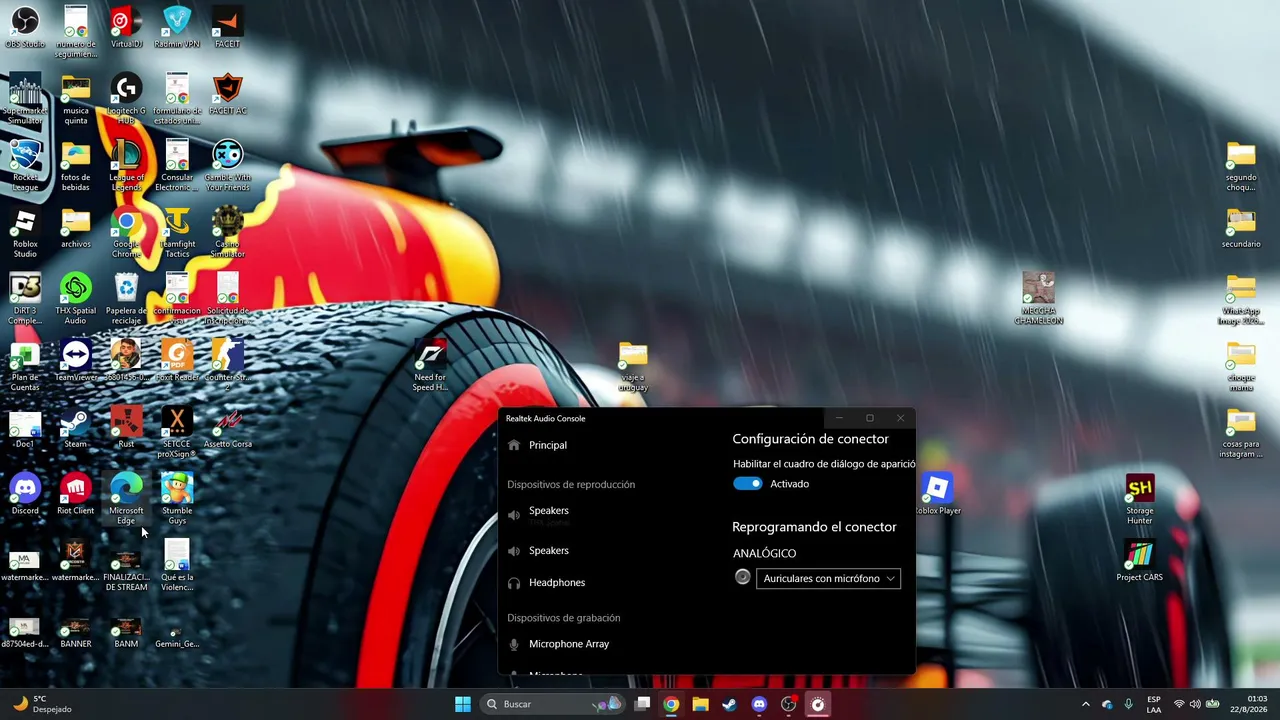This screenshot has width=1280, height=720.
Task: Select the FACEIT AC desktop shortcut
Action: (x=227, y=94)
